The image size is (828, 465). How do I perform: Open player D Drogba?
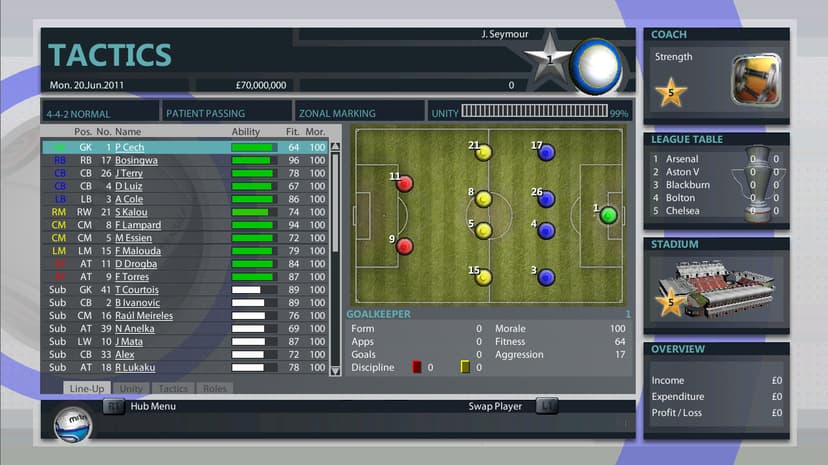coord(136,263)
